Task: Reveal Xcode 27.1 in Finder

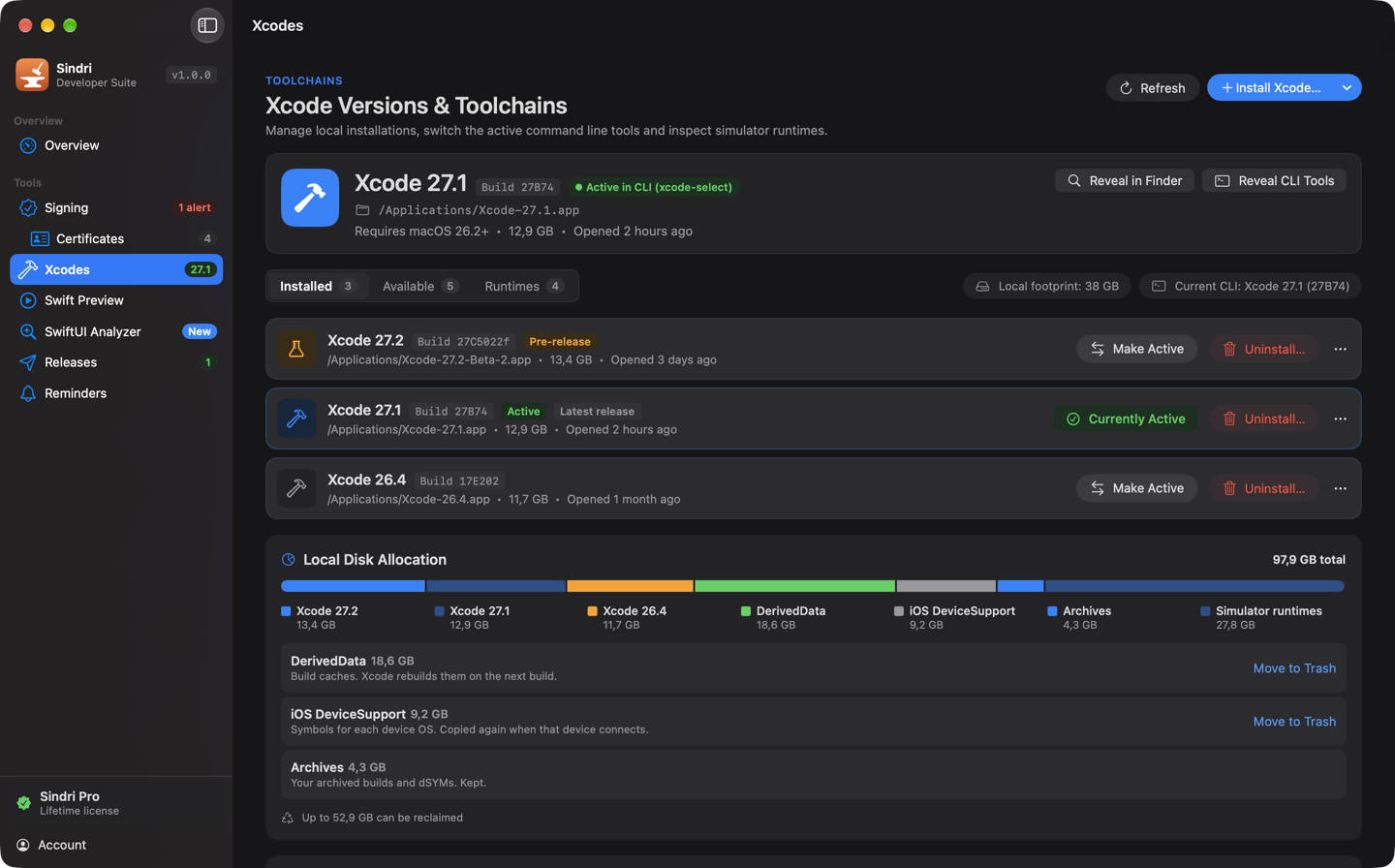Action: coord(1125,180)
